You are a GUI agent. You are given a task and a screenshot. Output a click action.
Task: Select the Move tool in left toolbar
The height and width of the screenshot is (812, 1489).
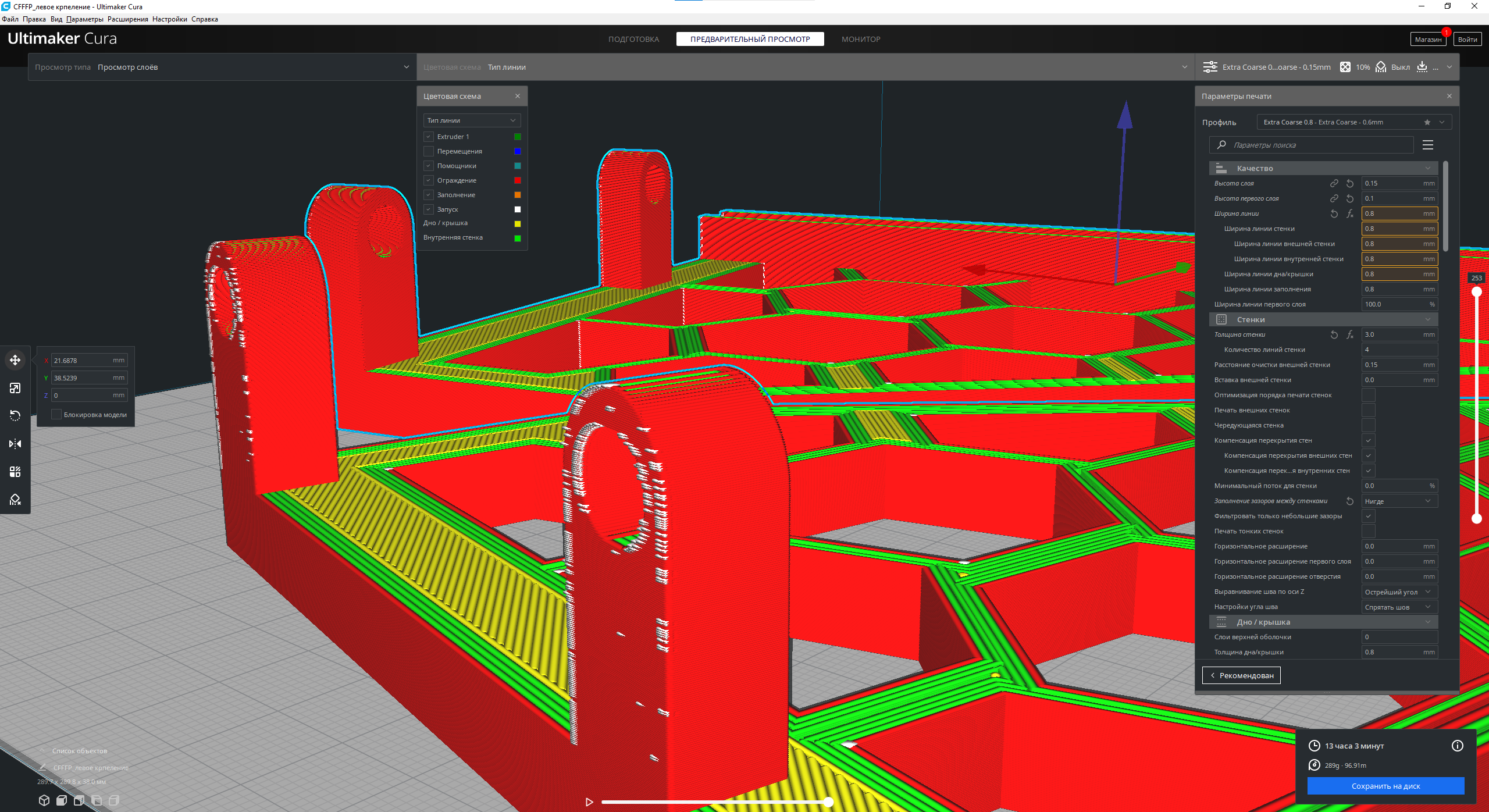tap(15, 360)
